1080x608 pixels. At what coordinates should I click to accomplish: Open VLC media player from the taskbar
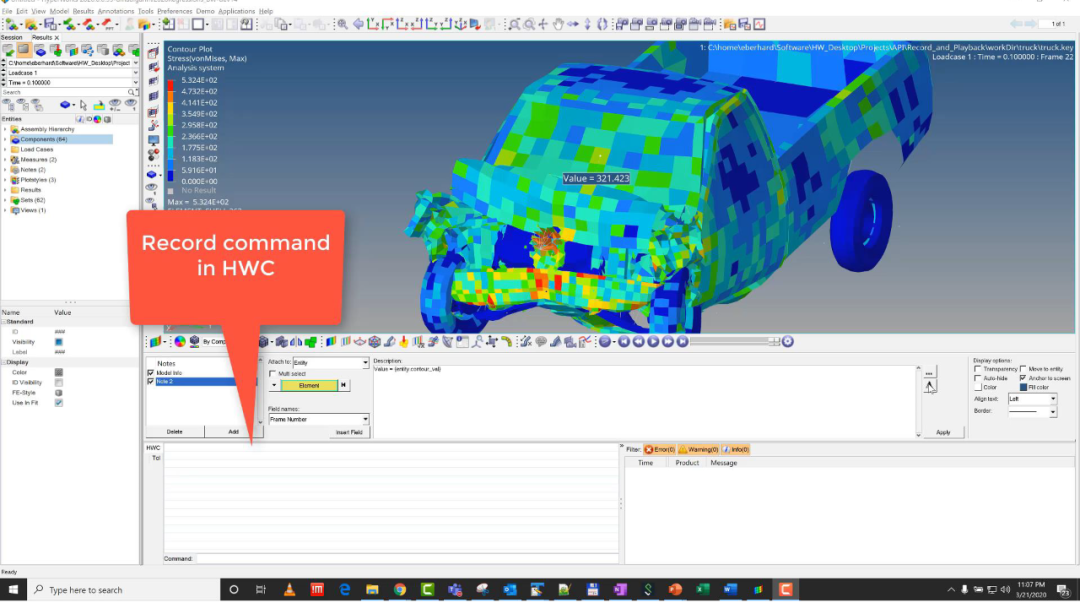point(289,589)
